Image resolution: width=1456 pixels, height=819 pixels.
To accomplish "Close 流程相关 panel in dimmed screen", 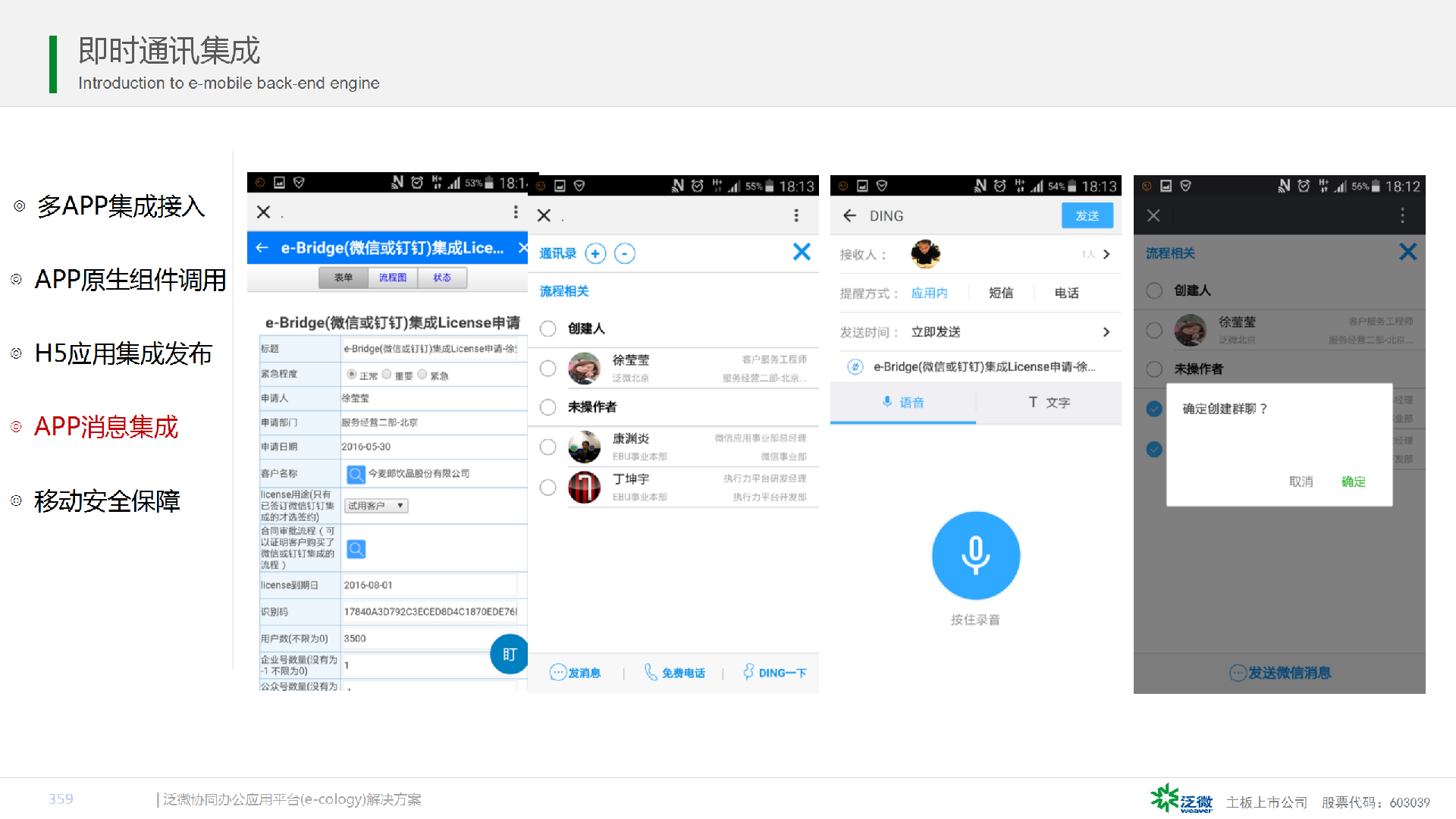I will coord(1408,252).
